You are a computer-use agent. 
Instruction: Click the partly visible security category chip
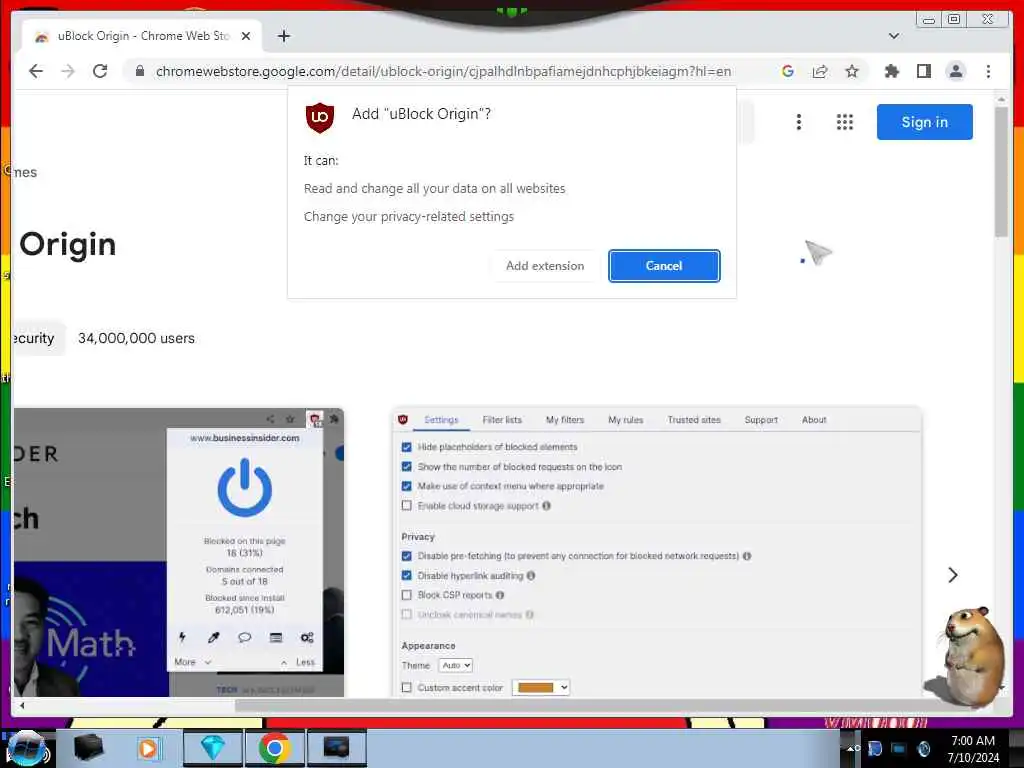click(x=38, y=338)
